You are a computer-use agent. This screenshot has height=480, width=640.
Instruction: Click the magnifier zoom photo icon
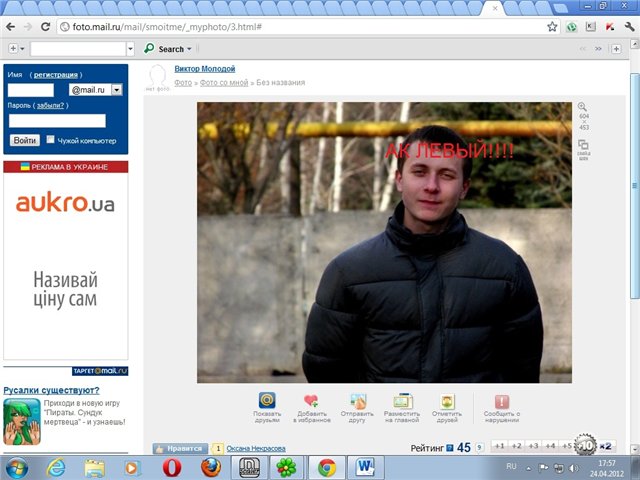pyautogui.click(x=582, y=107)
